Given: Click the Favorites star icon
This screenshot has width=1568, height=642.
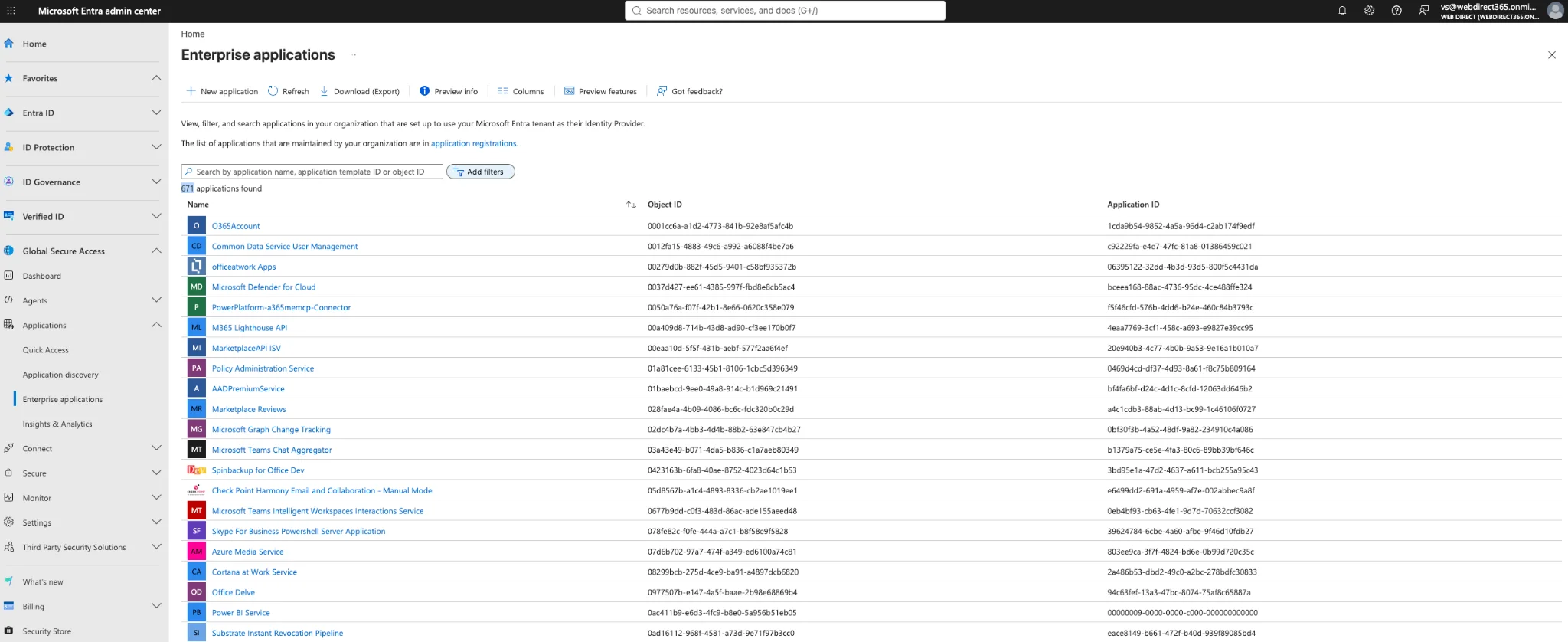Looking at the screenshot, I should pos(9,78).
